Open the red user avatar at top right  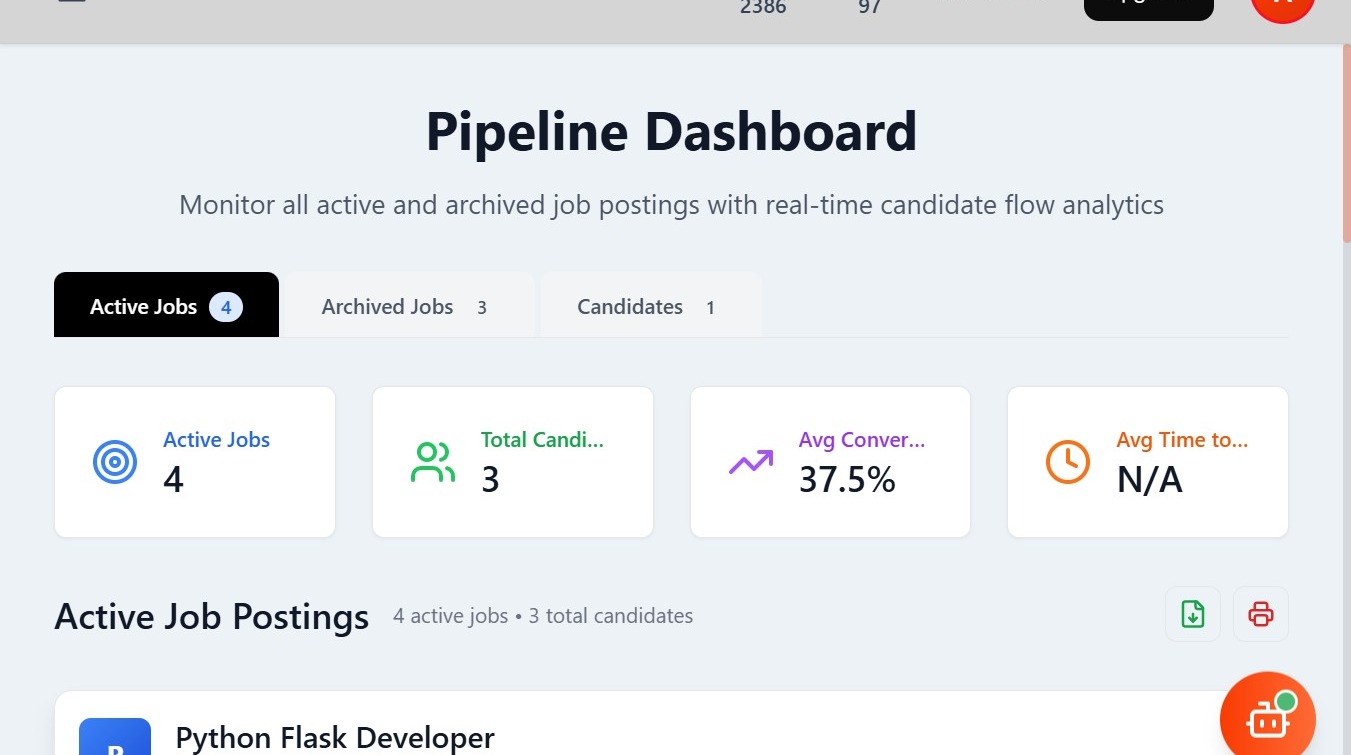pos(1282,12)
